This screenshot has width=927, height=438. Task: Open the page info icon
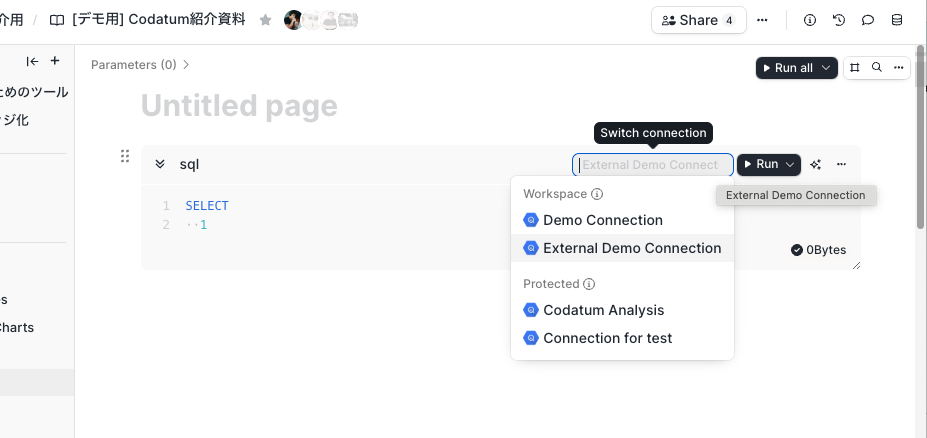(x=810, y=20)
